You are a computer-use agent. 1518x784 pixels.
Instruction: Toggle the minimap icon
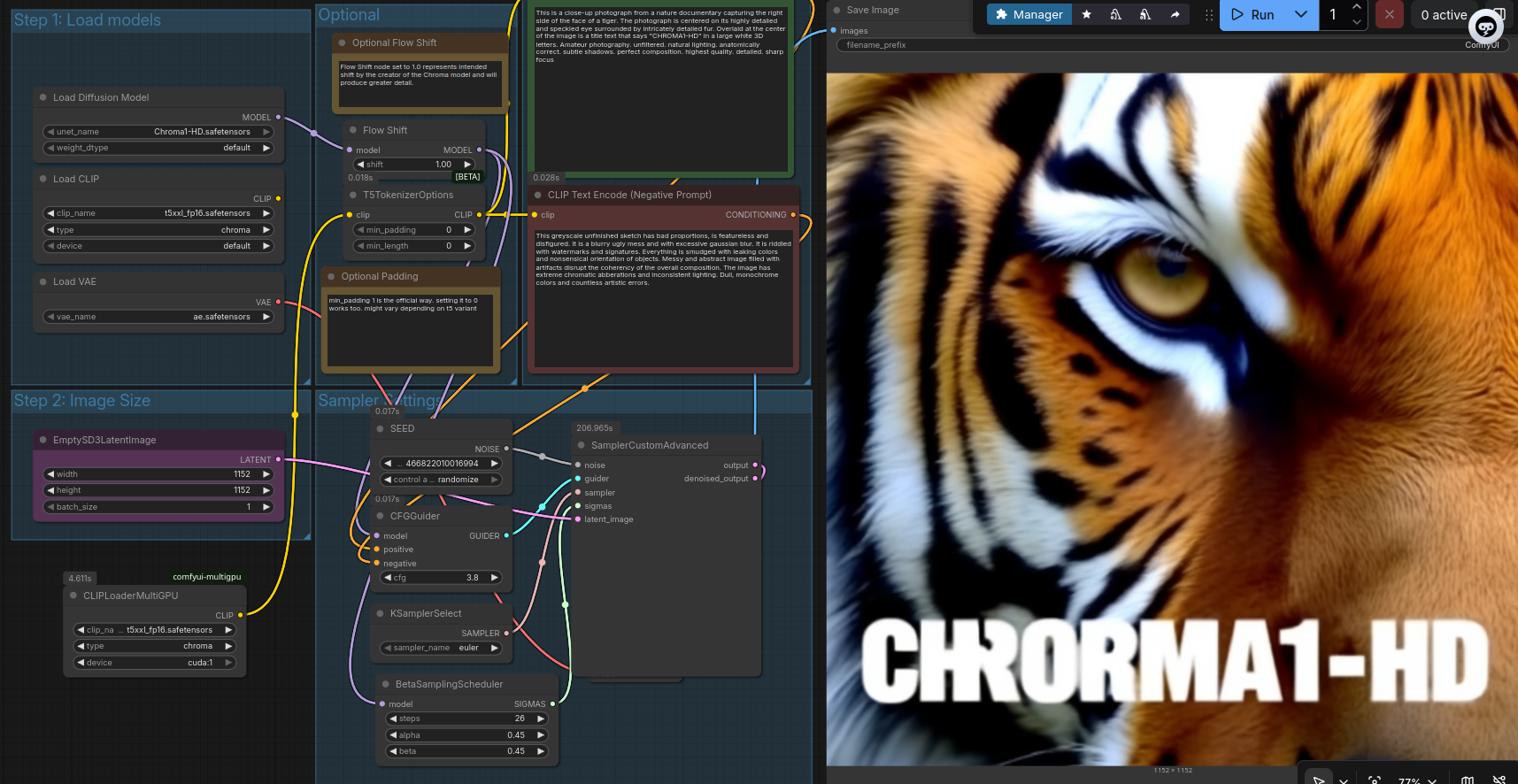pyautogui.click(x=1468, y=780)
